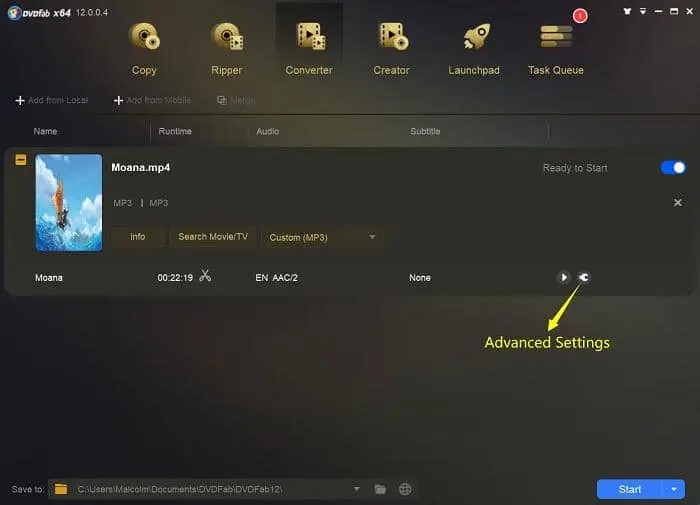Play preview of Moana title
Viewport: 700px width, 505px height.
click(564, 277)
